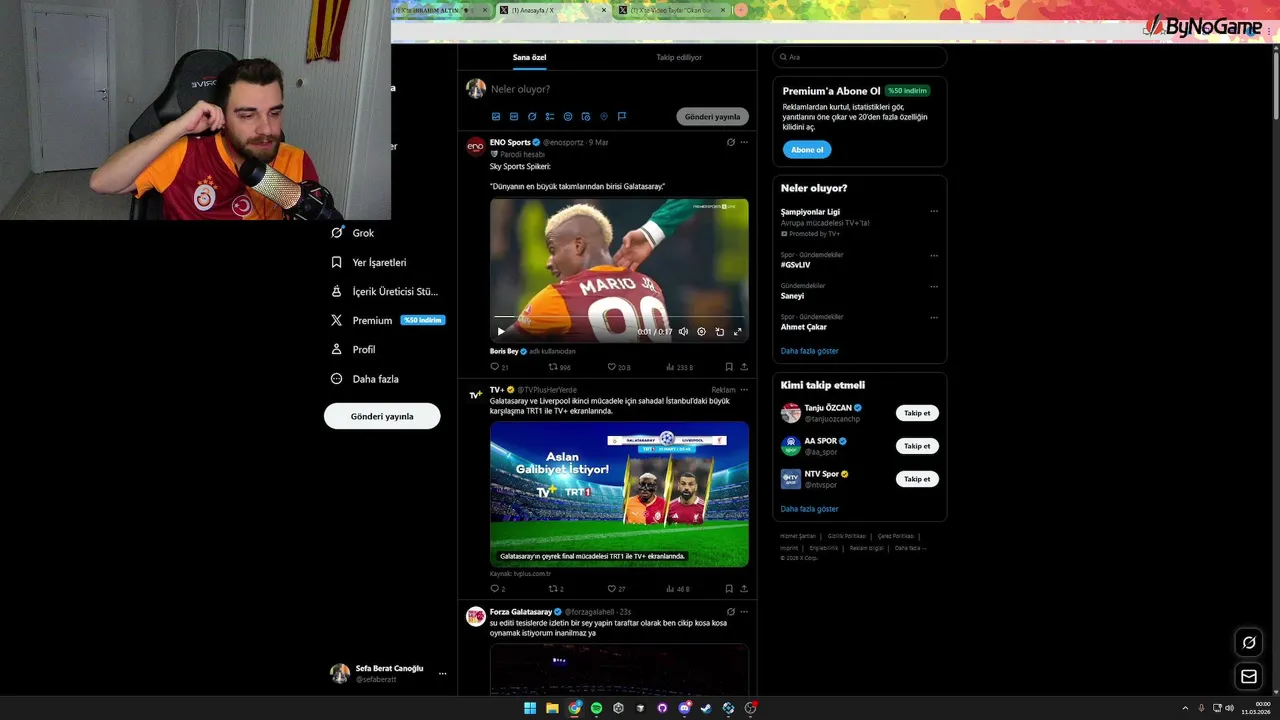This screenshot has height=720, width=1280.
Task: Open the emoji picker in composer
Action: click(568, 117)
